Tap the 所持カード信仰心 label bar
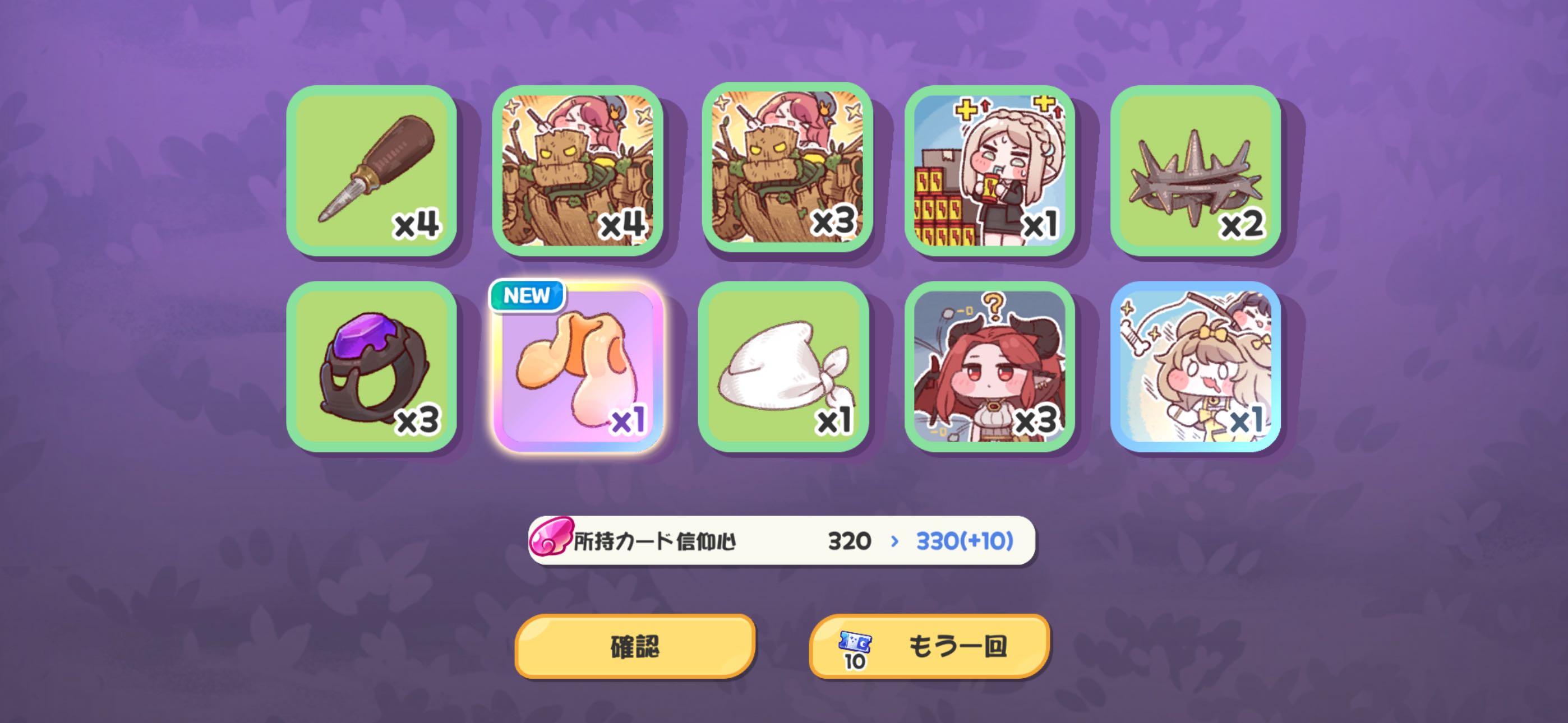Image resolution: width=1568 pixels, height=723 pixels. pyautogui.click(x=782, y=540)
